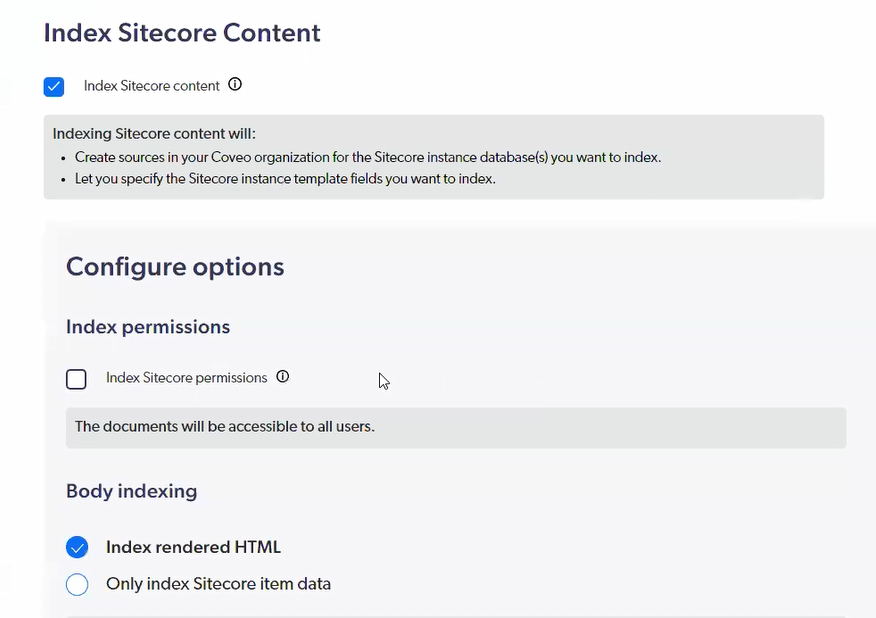Viewport: 876px width, 618px height.
Task: Open info icon beside Index Sitecore permissions
Action: coord(283,377)
